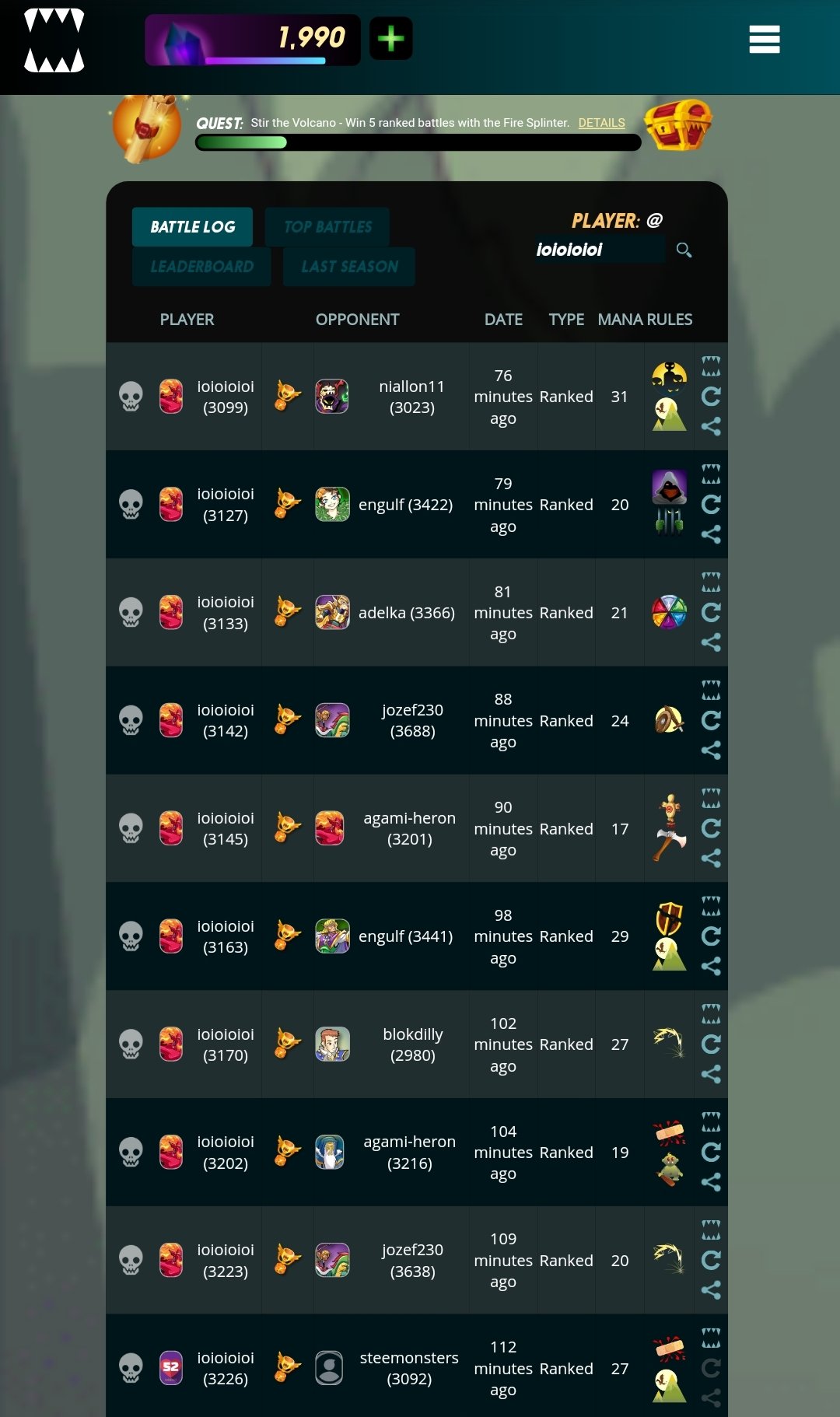Click the player name search field
840x1417 pixels.
(598, 250)
